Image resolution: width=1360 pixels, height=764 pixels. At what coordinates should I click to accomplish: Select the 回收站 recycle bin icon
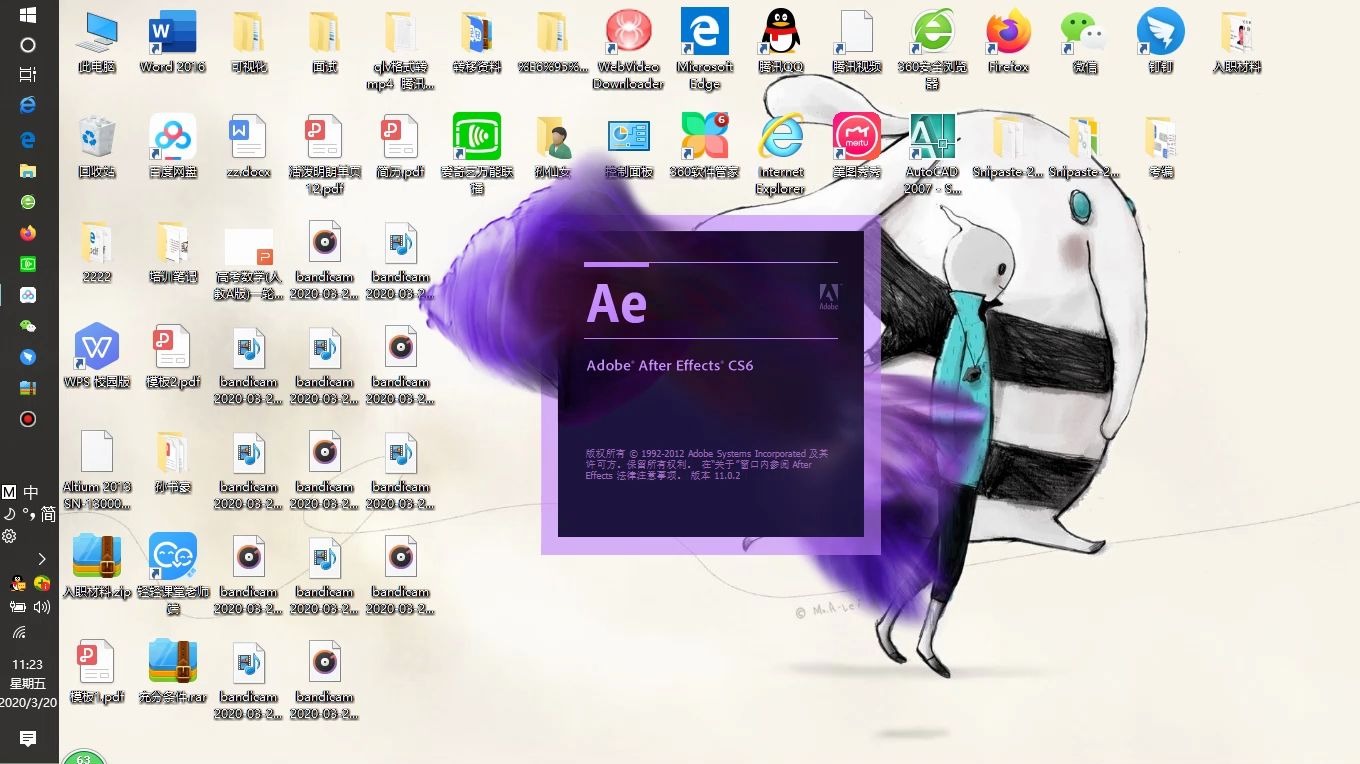pos(97,147)
